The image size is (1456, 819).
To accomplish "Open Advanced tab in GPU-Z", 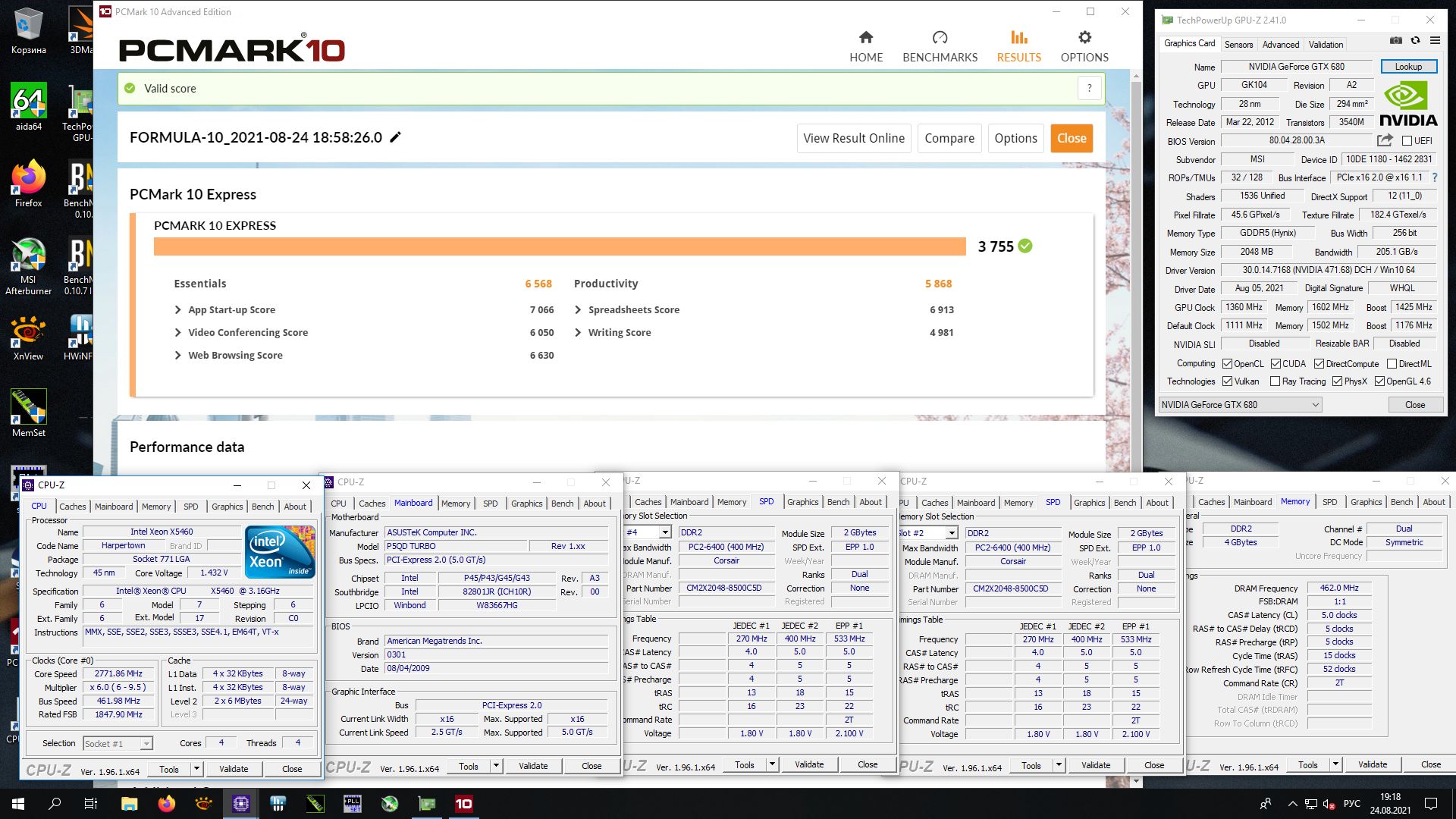I will point(1280,45).
